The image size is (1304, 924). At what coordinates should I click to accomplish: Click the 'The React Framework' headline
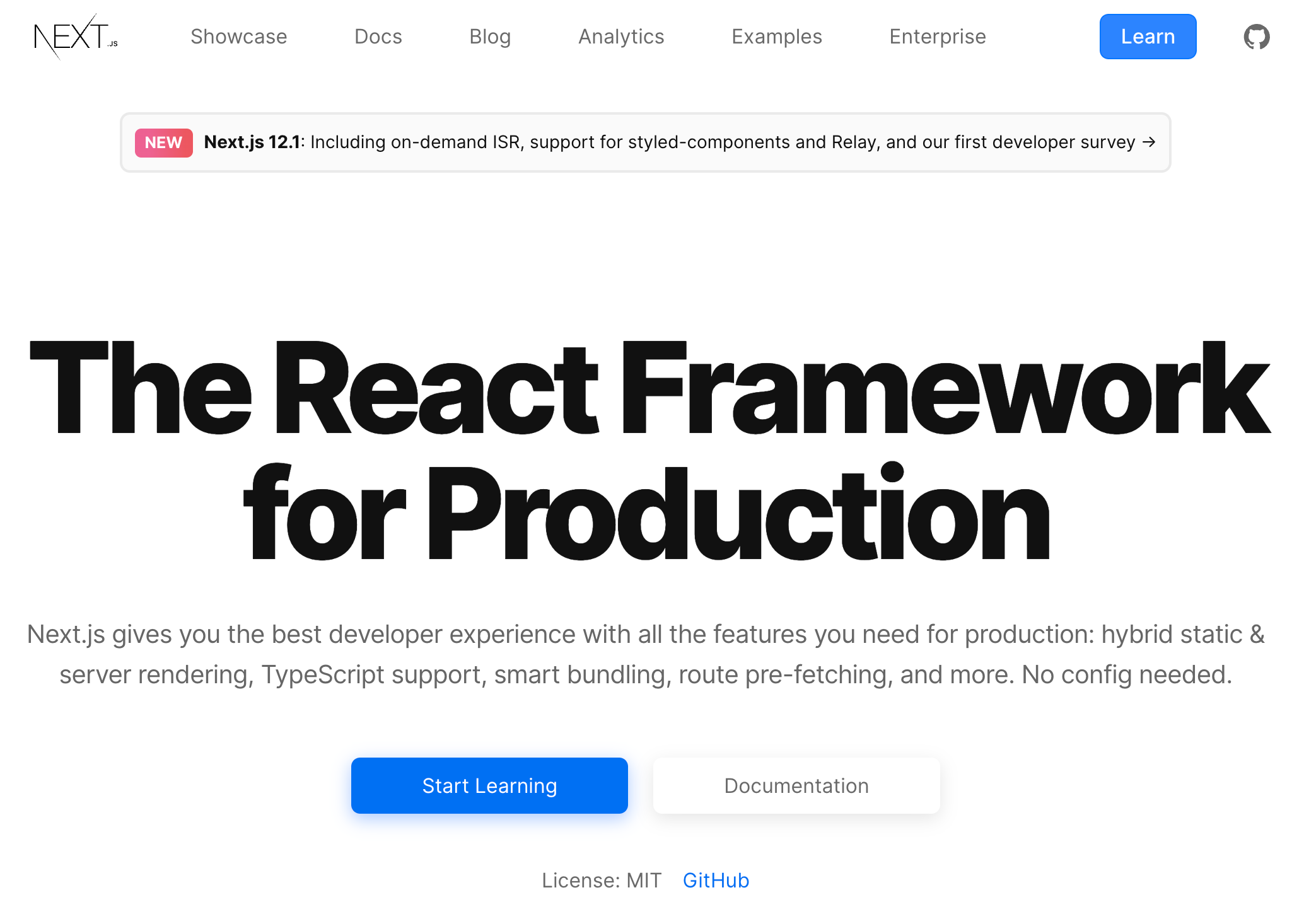[649, 388]
